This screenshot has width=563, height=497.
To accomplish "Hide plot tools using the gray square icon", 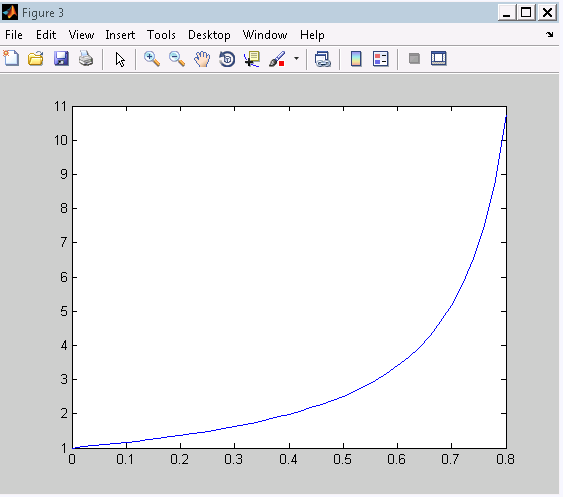I will point(414,59).
